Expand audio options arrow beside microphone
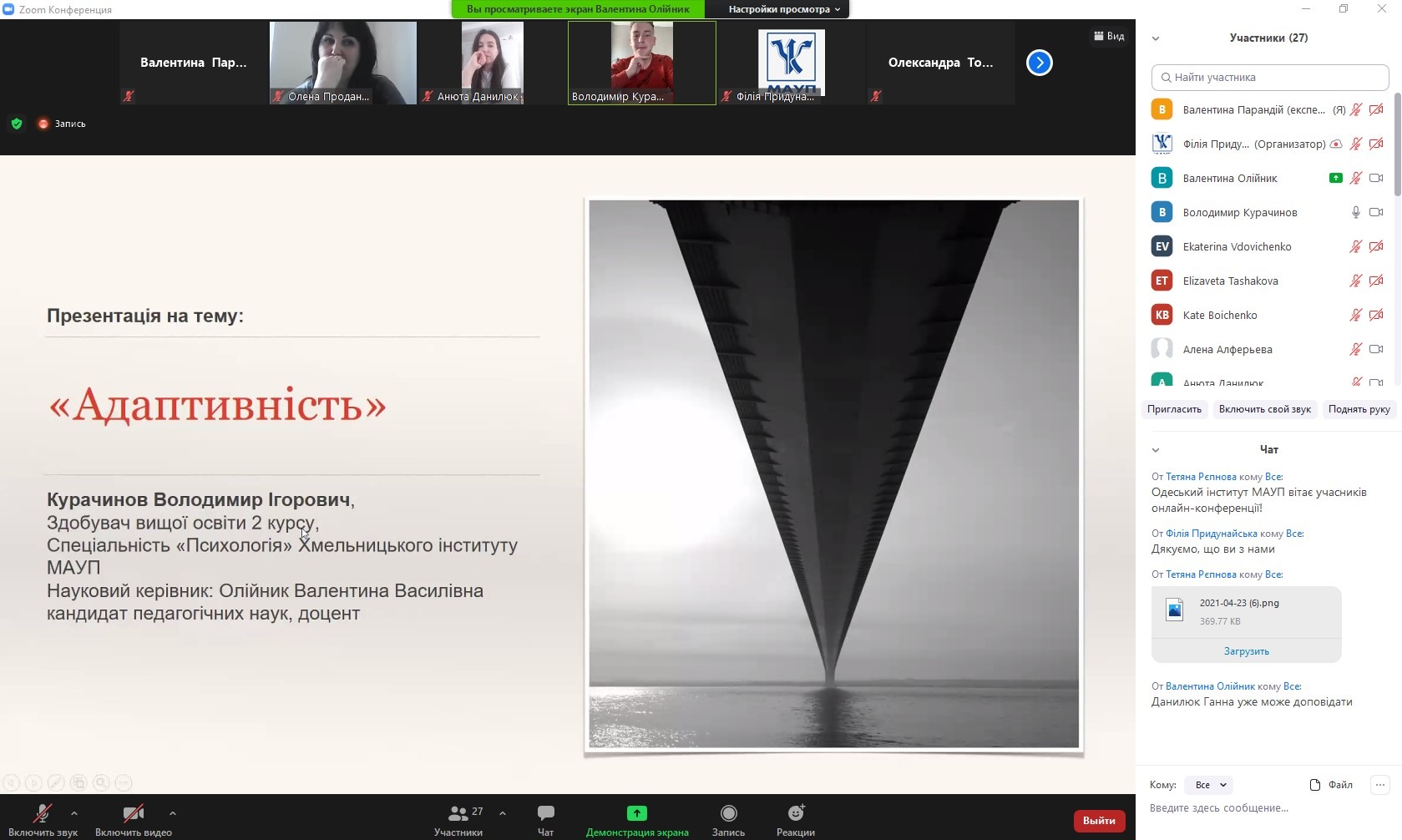Image resolution: width=1402 pixels, height=840 pixels. 74,813
